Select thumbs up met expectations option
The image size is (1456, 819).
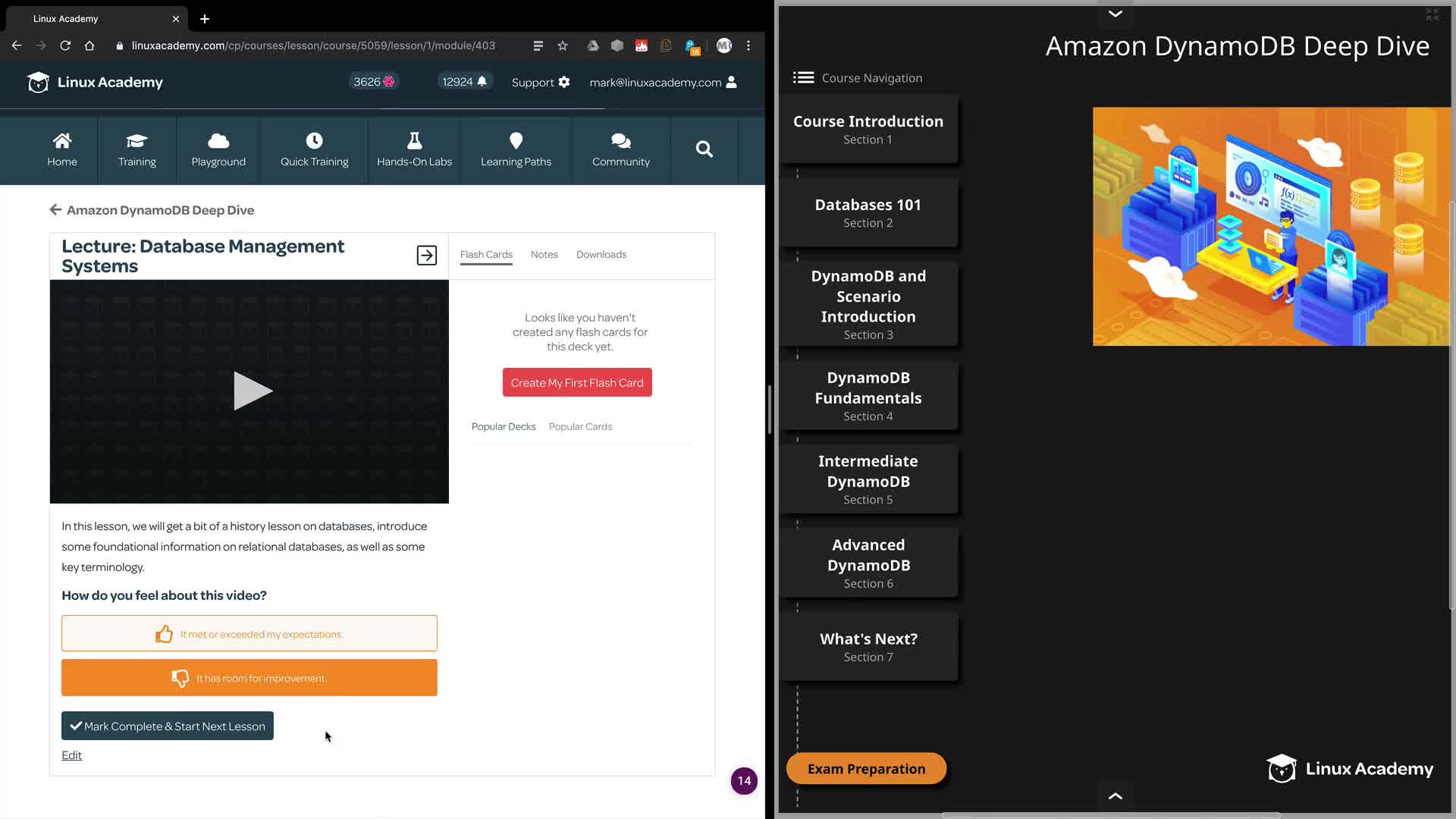pyautogui.click(x=249, y=634)
